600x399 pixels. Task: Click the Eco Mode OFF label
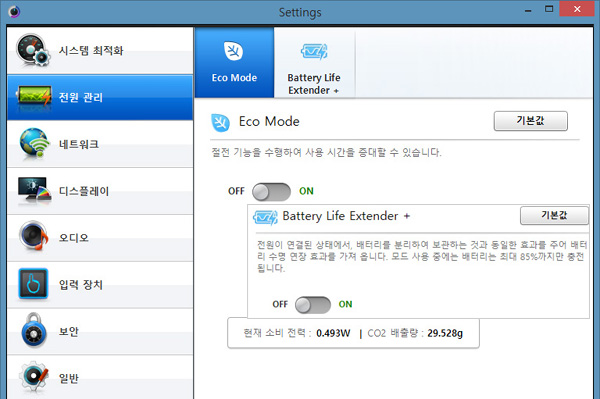tap(236, 191)
